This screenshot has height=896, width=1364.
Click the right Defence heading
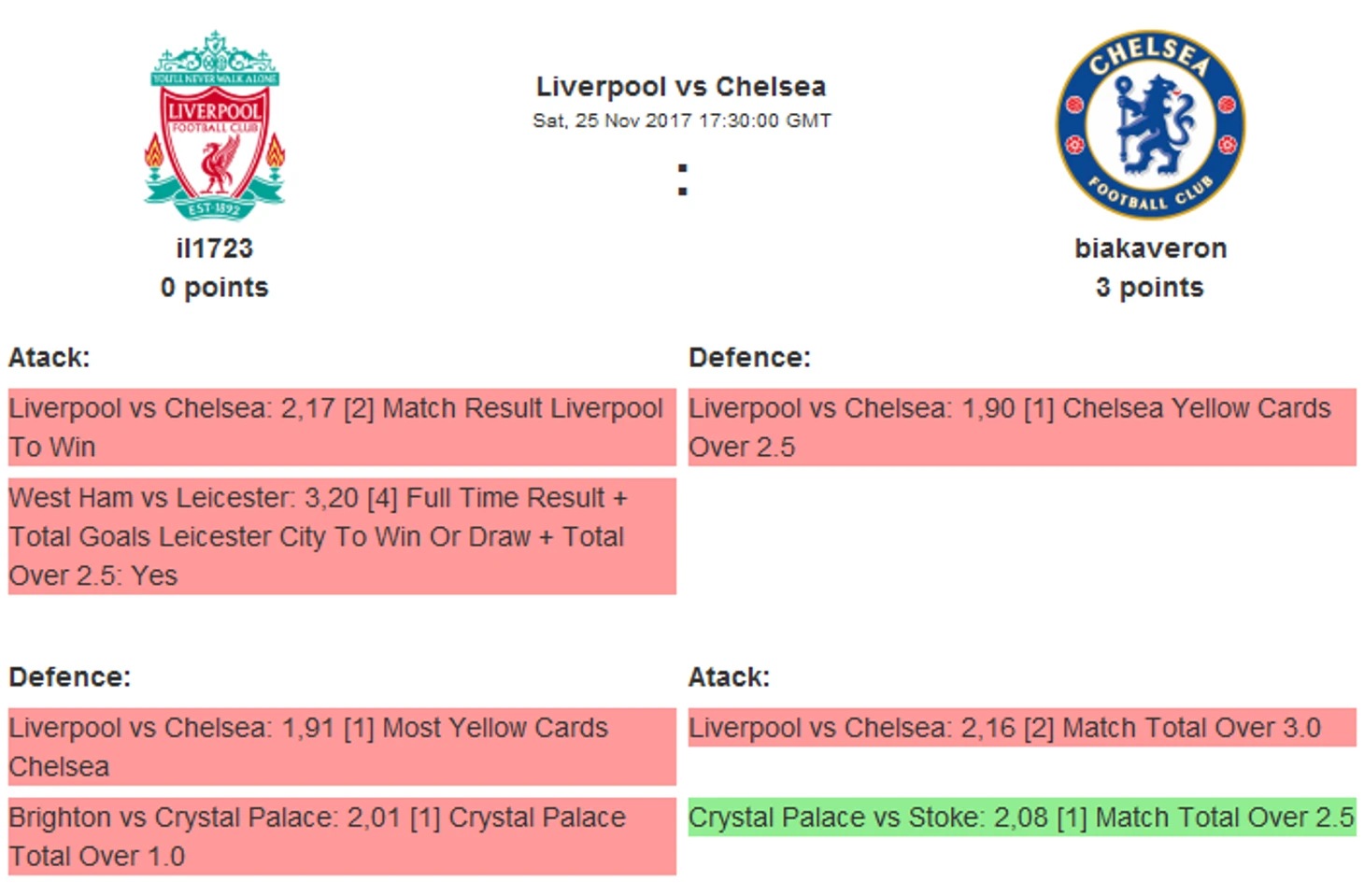(749, 358)
